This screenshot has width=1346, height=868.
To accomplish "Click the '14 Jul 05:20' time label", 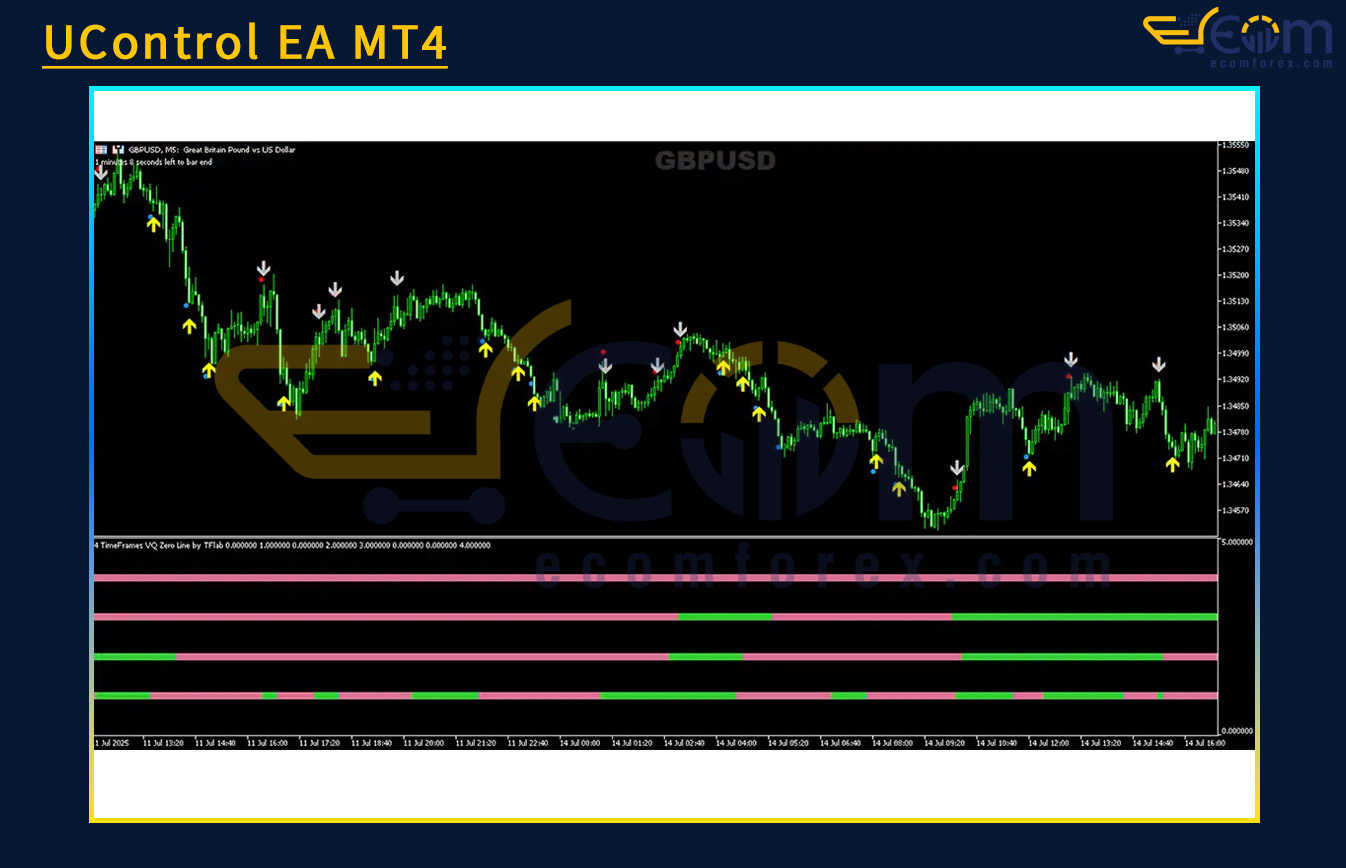I will click(788, 743).
